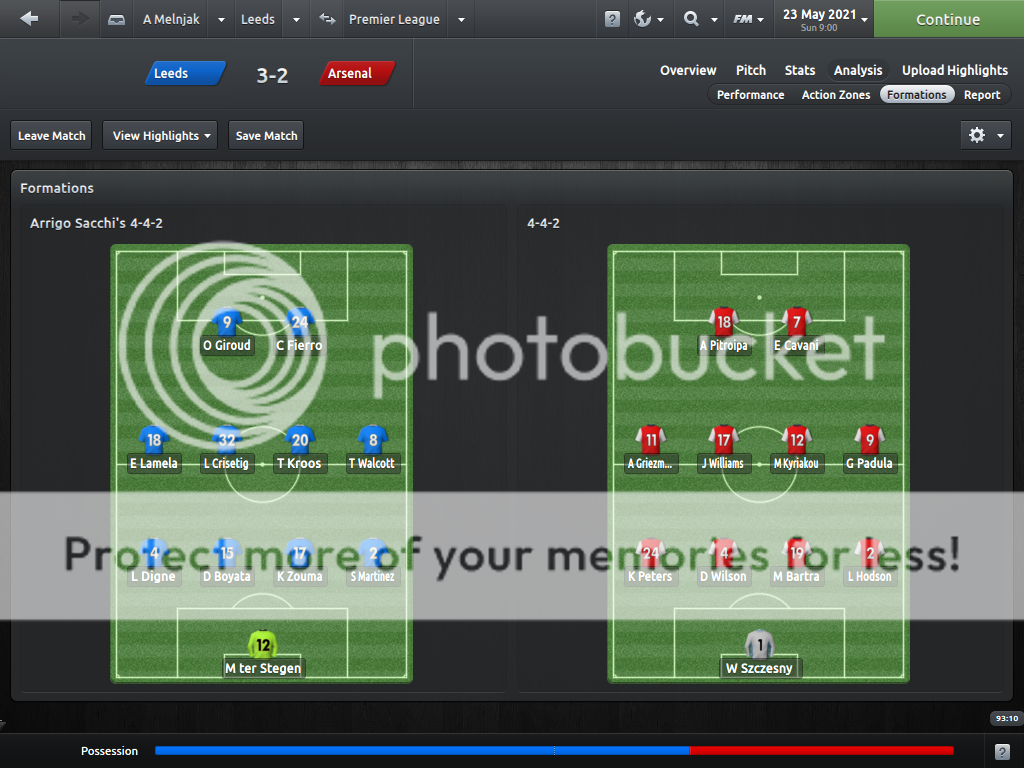Open the FM logo menu

coord(748,19)
